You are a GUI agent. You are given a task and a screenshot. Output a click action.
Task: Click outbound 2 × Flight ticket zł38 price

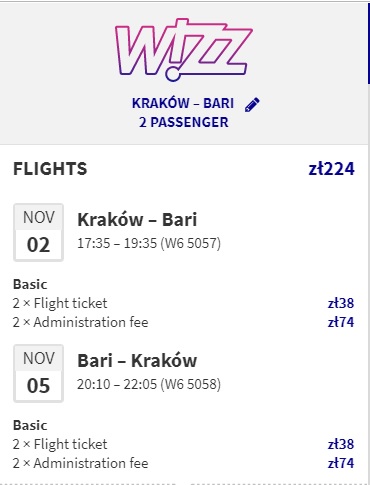[x=341, y=303]
